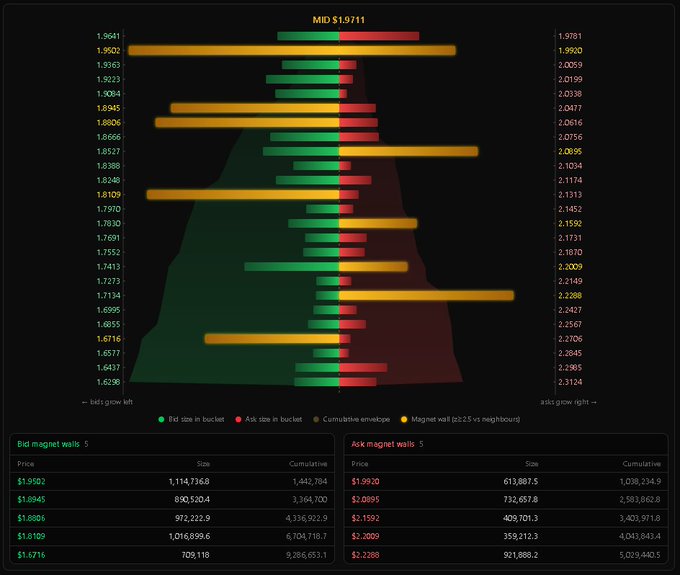
Task: Click the 1.8109 bid magnet wall bar
Action: click(x=243, y=195)
